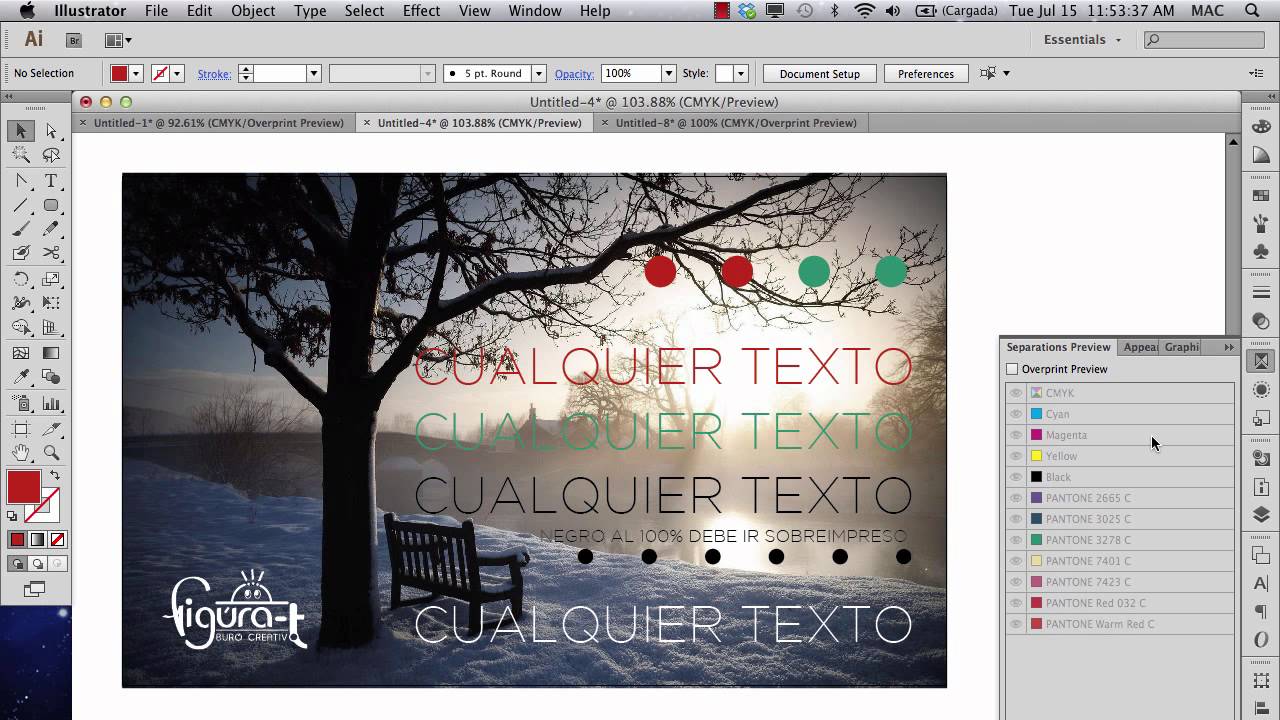Toggle visibility eye for PANTONE Red 032 C
The width and height of the screenshot is (1280, 720).
(x=1016, y=603)
